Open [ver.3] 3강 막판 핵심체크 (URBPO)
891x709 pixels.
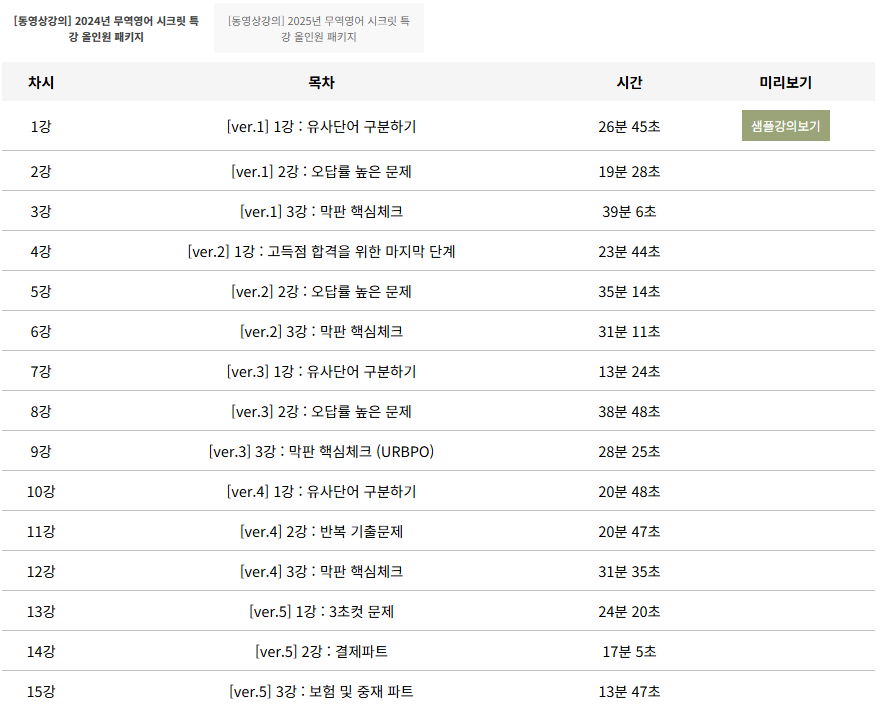(x=321, y=451)
